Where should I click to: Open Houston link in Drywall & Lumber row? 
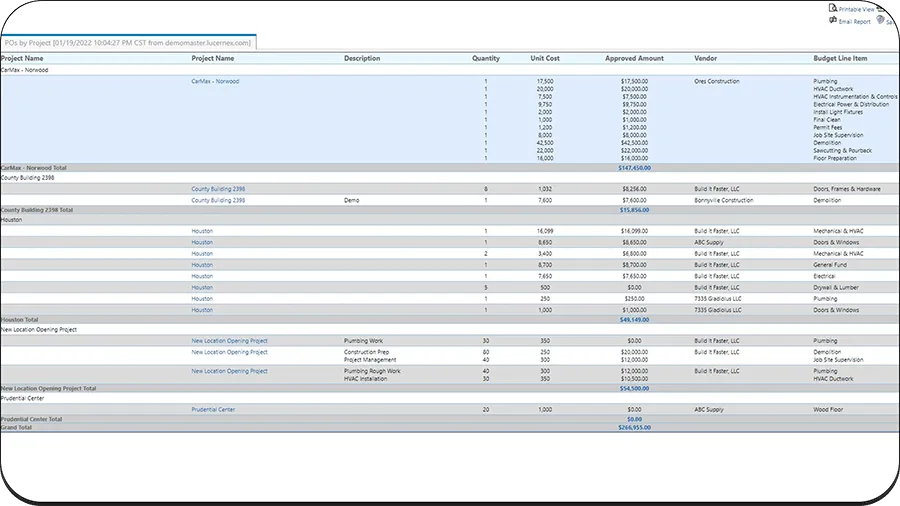point(202,287)
